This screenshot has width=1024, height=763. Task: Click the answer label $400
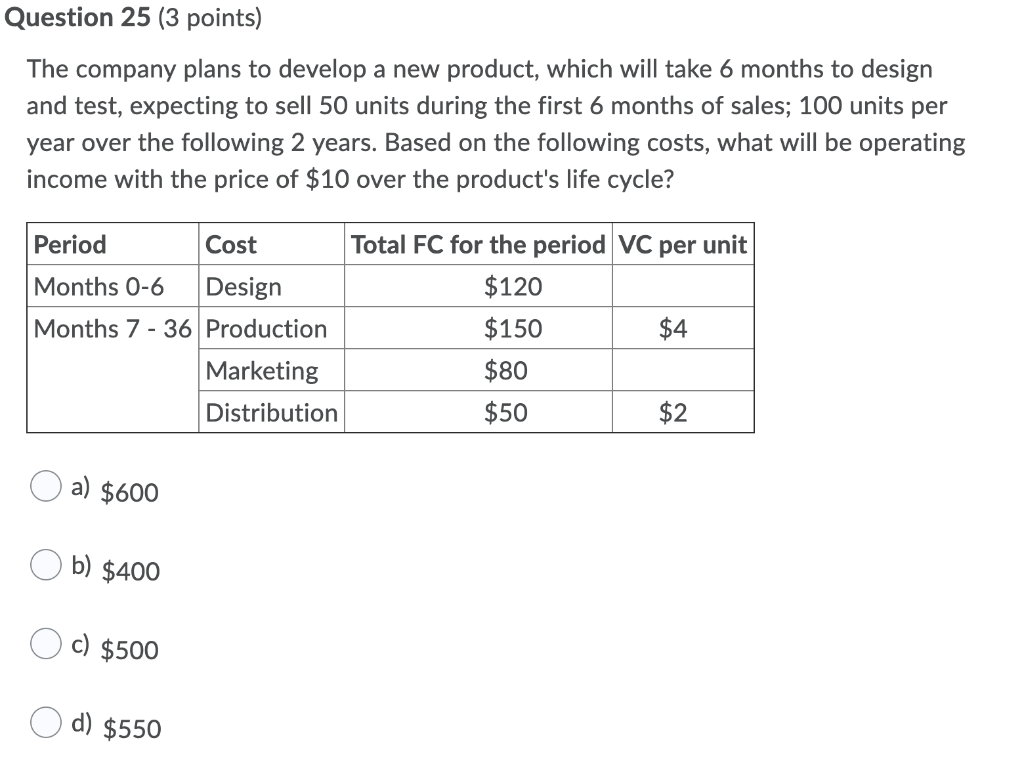[130, 571]
